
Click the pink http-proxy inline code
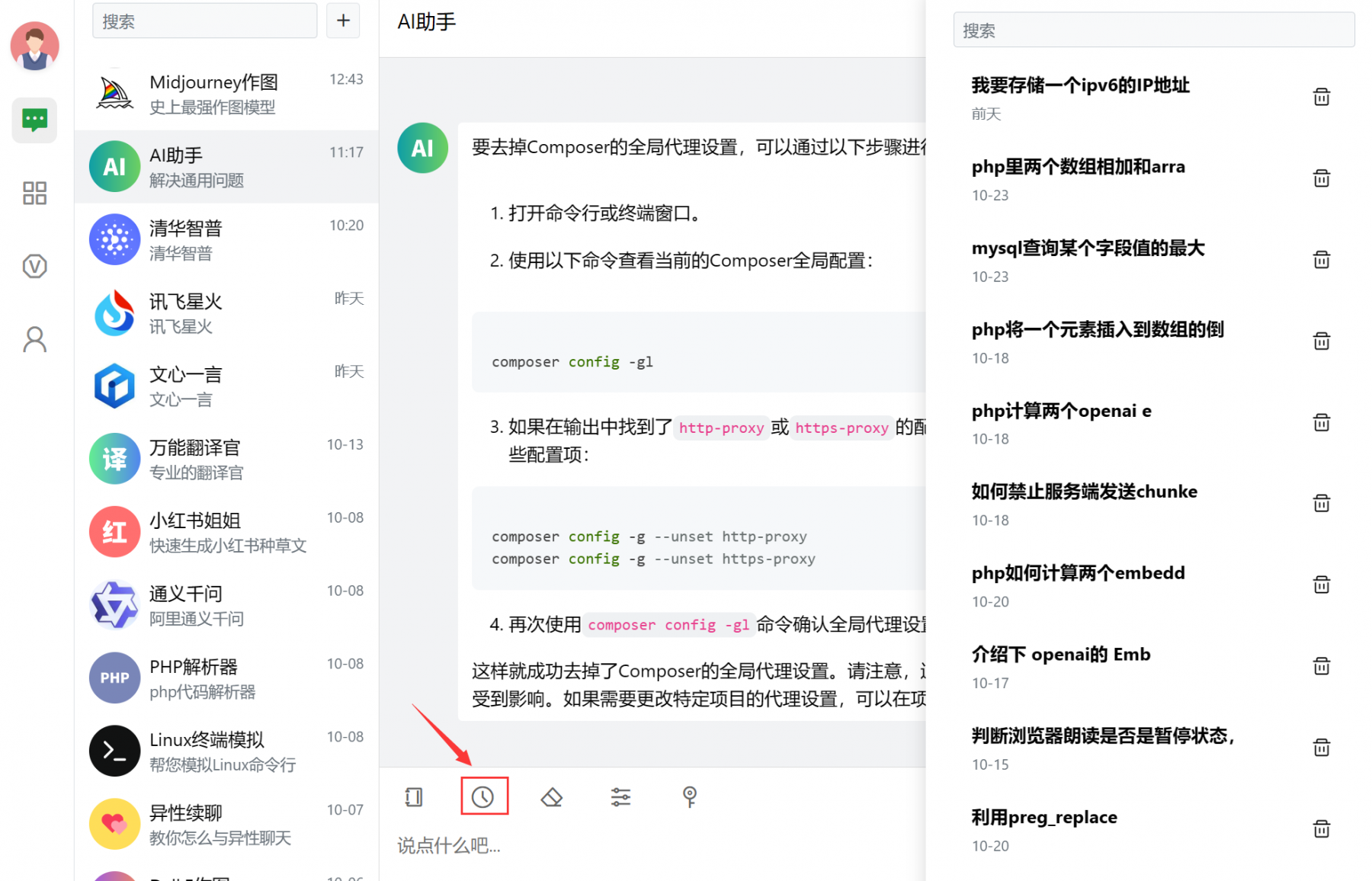pyautogui.click(x=721, y=428)
